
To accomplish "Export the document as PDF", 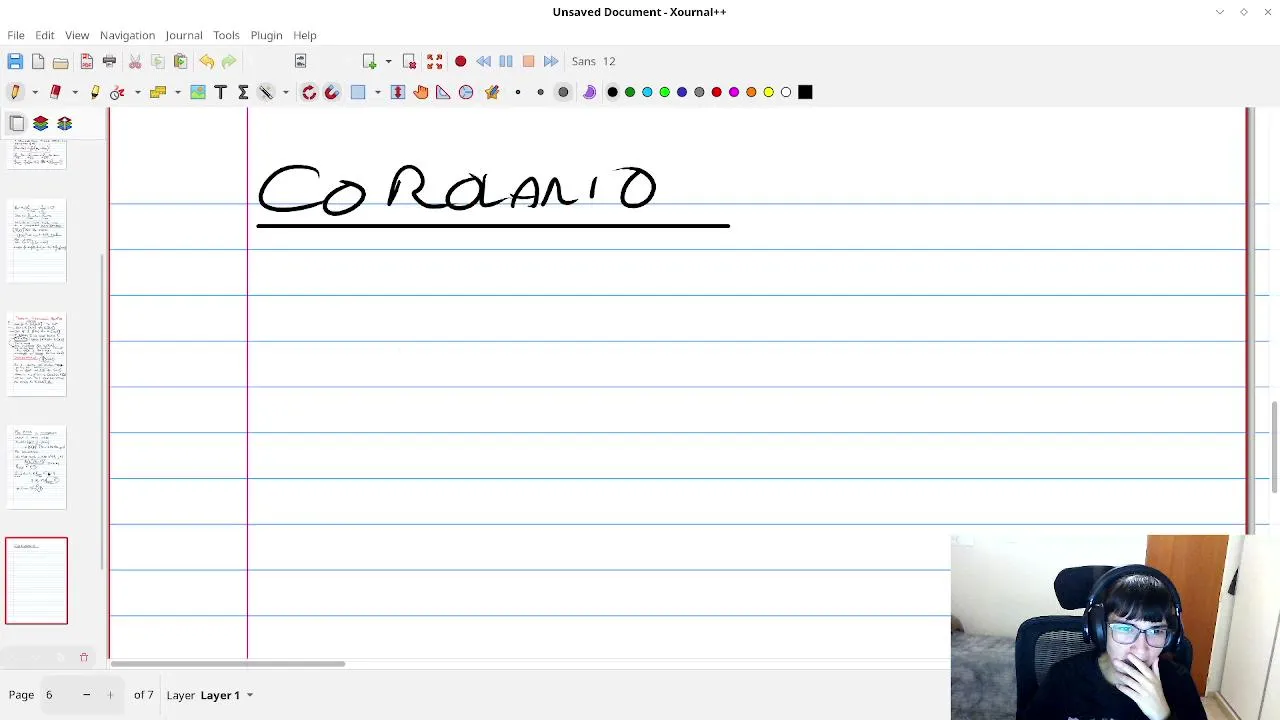I will (86, 61).
